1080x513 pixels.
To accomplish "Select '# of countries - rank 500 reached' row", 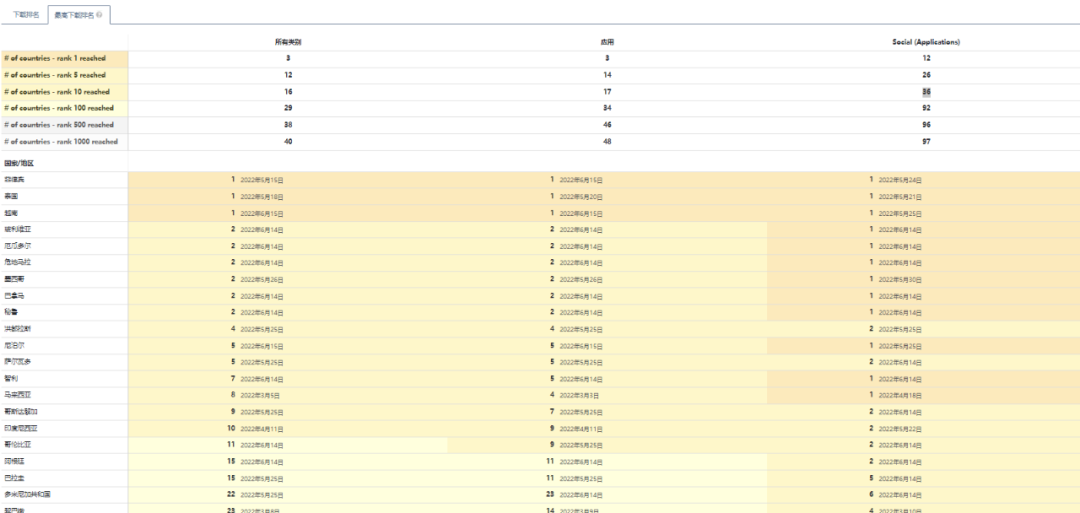I will click(x=59, y=125).
